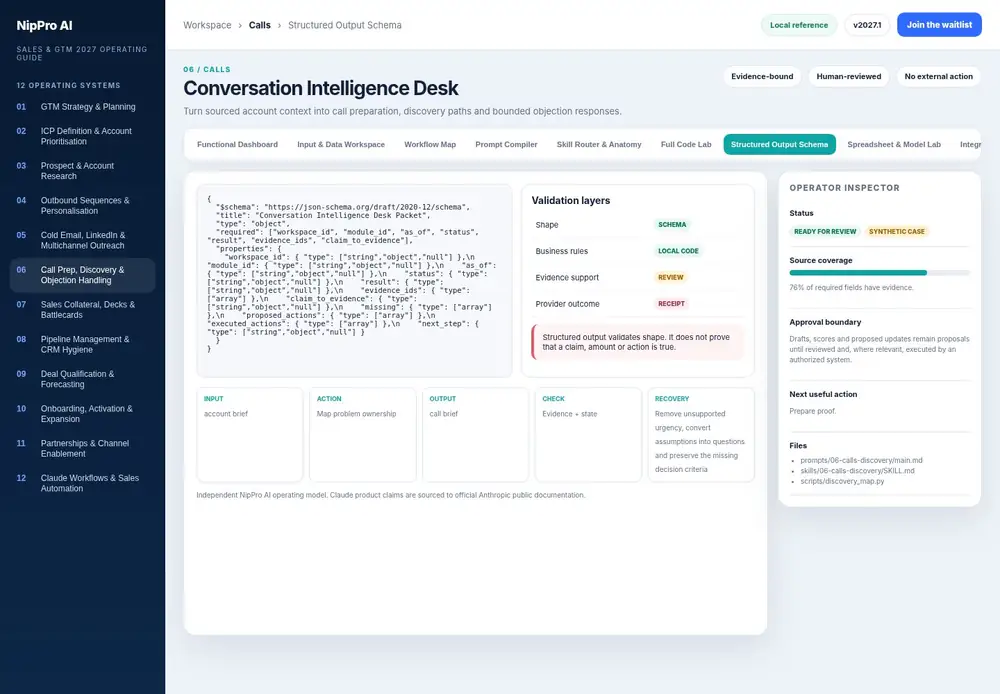Go to Workspace breadcrumb
This screenshot has height=694, width=1000.
point(207,25)
